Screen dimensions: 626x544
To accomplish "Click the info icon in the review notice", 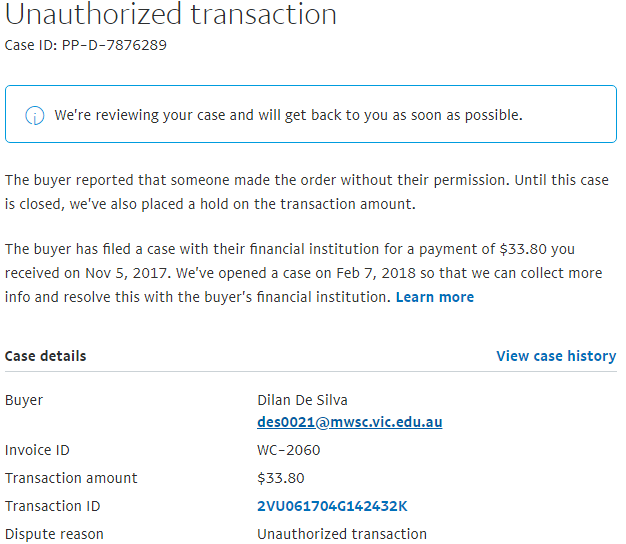I will click(35, 116).
